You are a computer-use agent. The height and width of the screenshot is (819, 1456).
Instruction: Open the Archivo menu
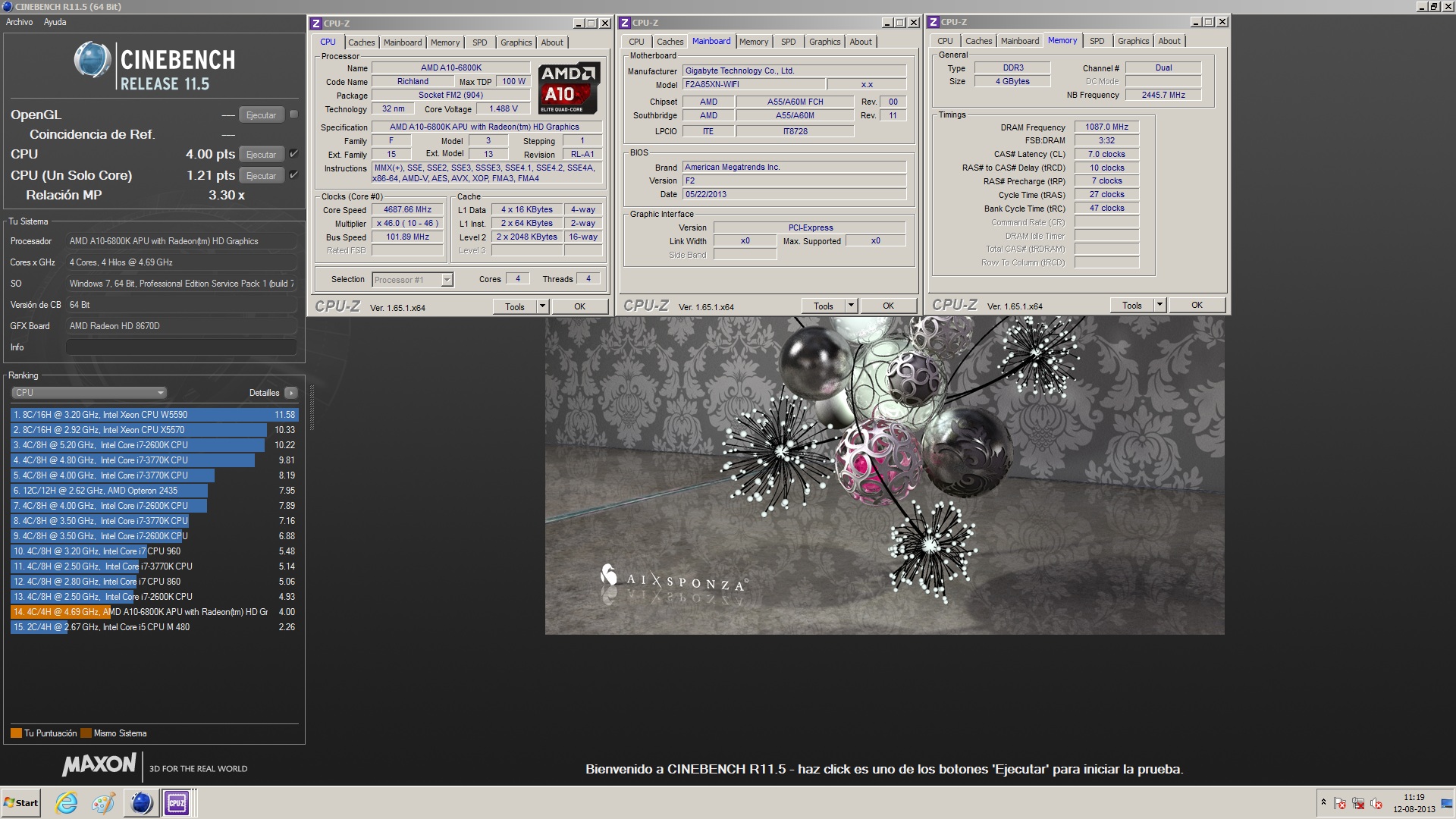tap(20, 22)
